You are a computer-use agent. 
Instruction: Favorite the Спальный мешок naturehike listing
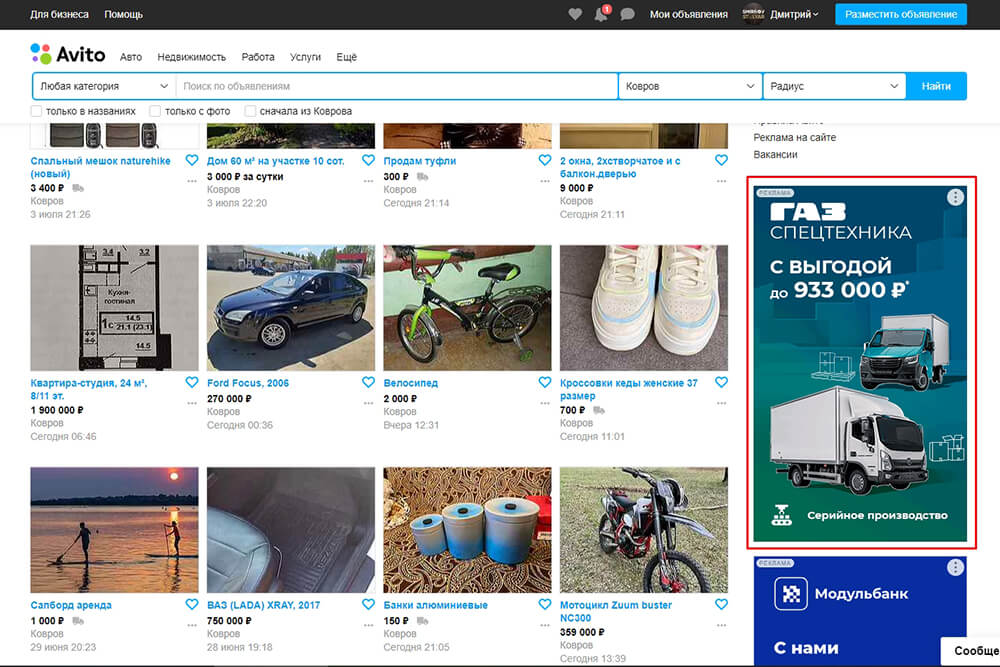192,160
